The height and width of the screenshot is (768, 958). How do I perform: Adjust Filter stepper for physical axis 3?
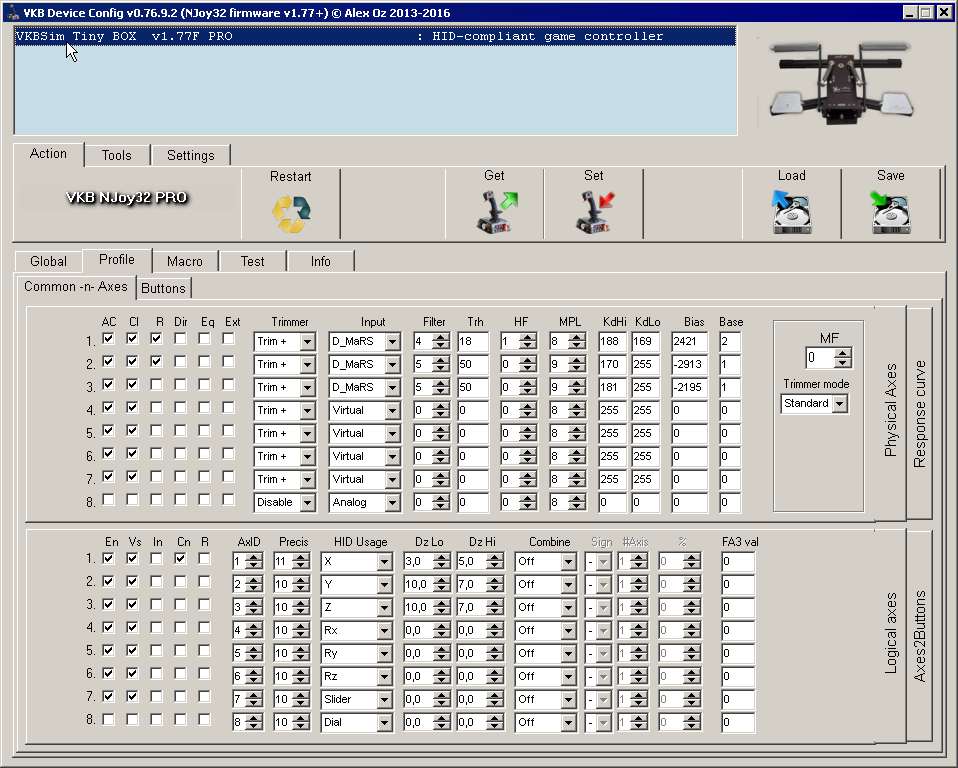coord(441,387)
